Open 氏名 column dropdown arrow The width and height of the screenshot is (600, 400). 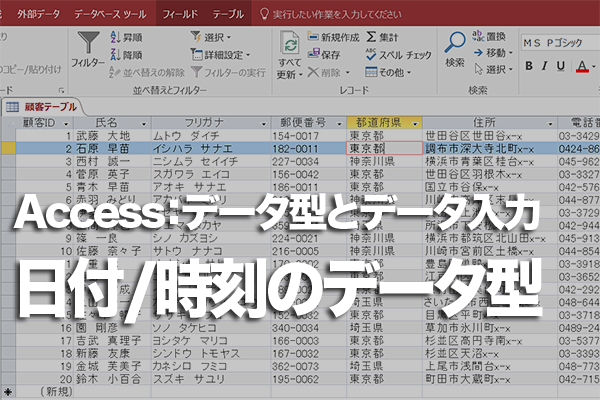144,124
